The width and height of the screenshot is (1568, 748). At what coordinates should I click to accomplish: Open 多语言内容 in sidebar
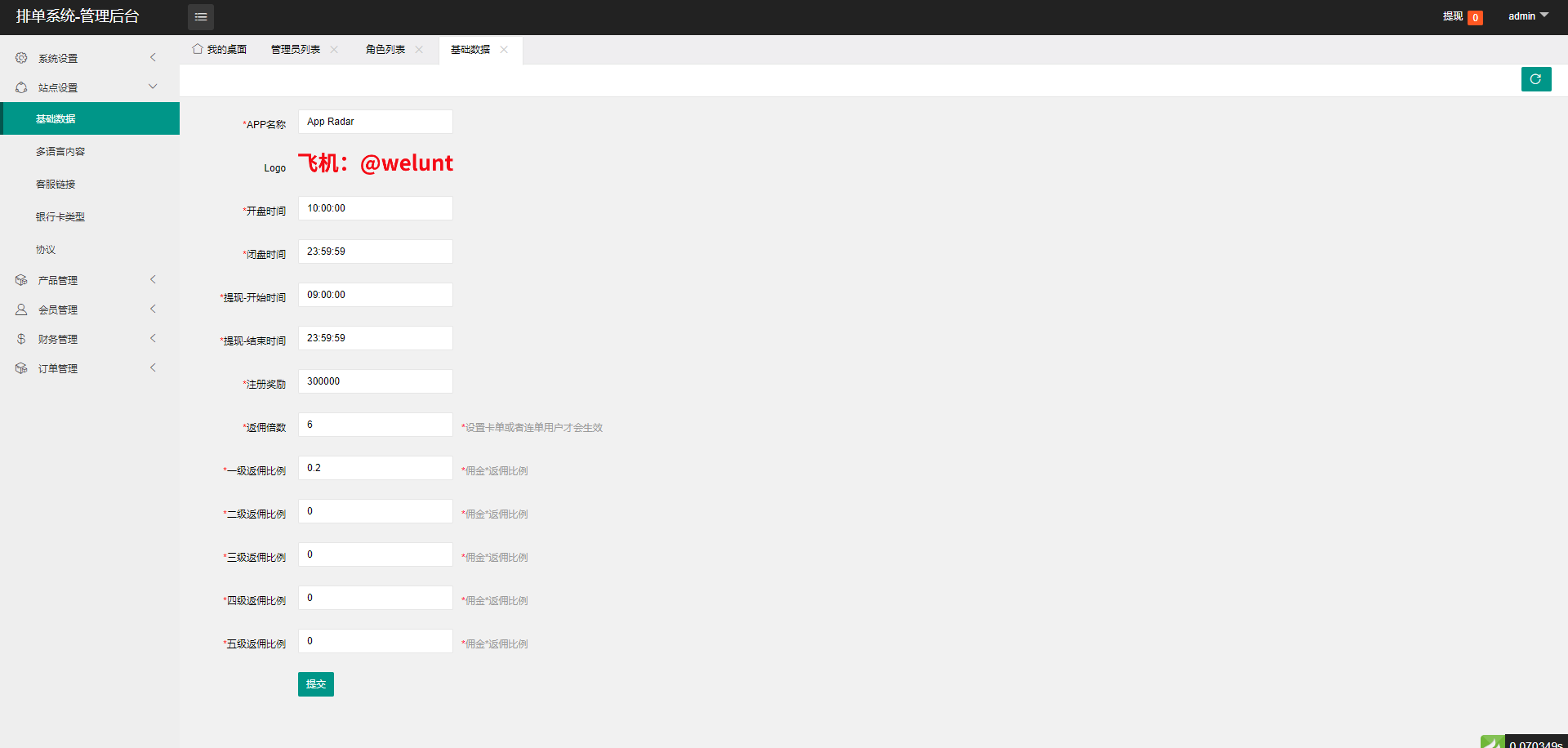pos(90,151)
